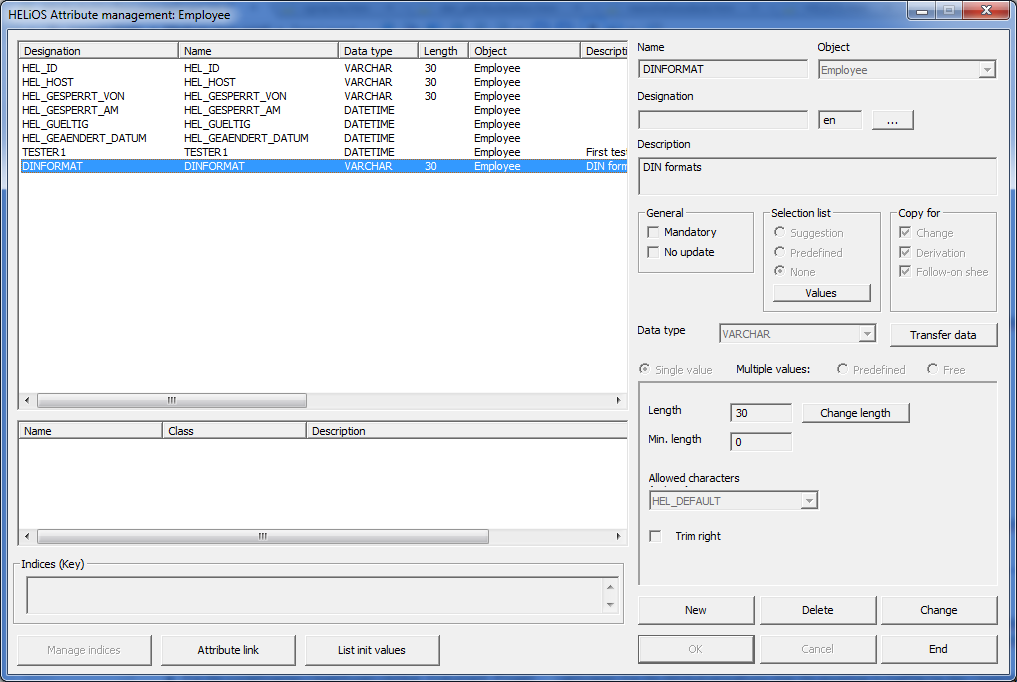Click the Description text field
The height and width of the screenshot is (682, 1017).
816,176
